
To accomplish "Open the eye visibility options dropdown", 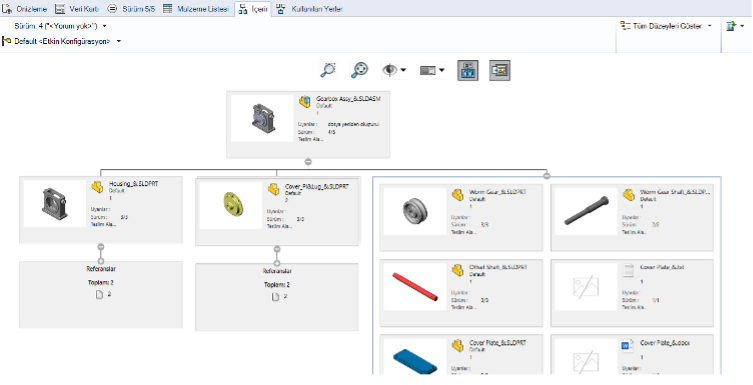I will (394, 70).
